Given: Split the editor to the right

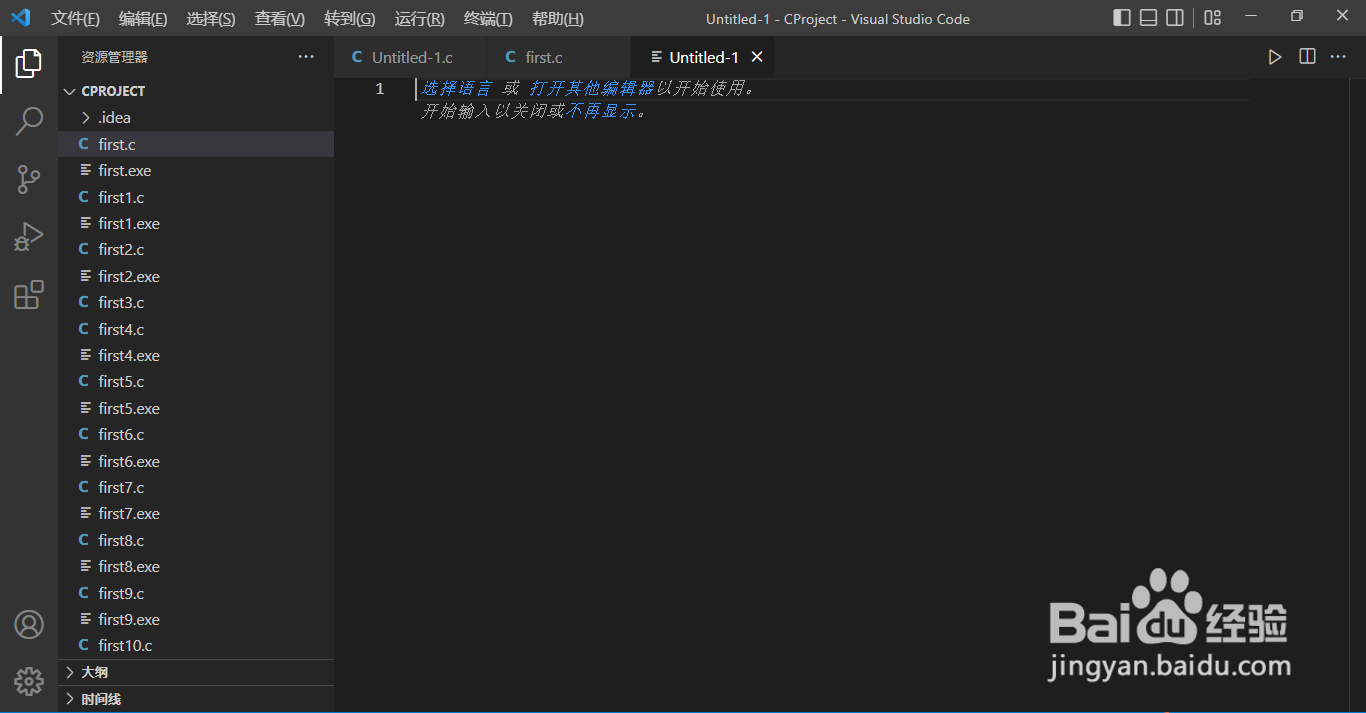Looking at the screenshot, I should pos(1307,57).
